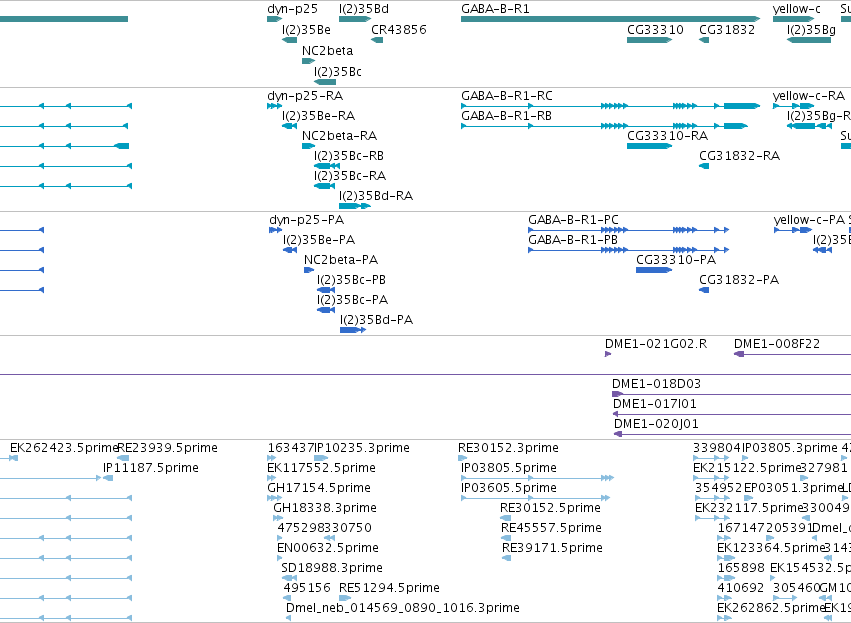Select the IP03605.5prime EST
Viewport: 851px width, 623px height.
pos(536,498)
